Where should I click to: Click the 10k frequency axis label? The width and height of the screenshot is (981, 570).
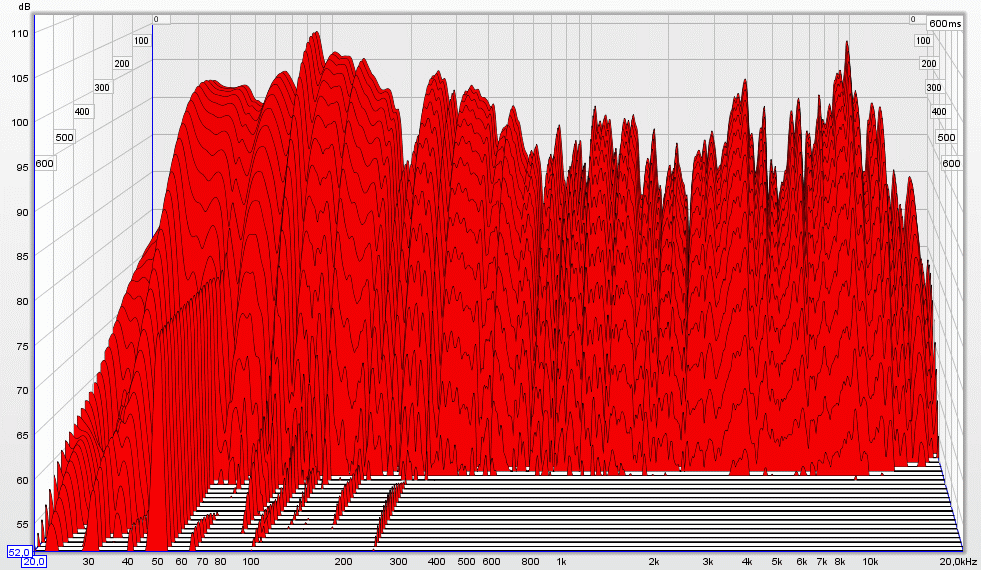pyautogui.click(x=870, y=562)
